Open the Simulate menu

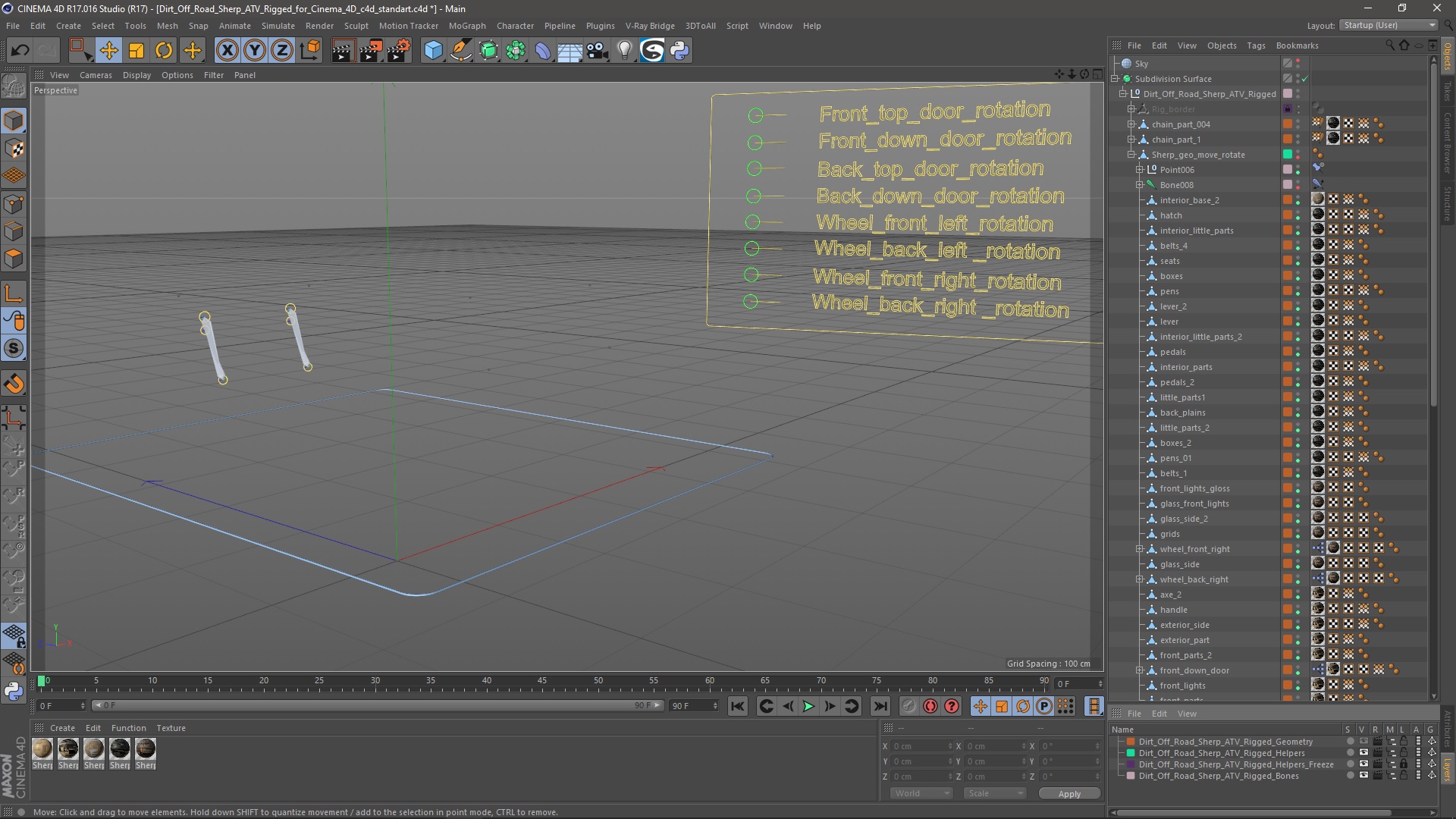(278, 26)
